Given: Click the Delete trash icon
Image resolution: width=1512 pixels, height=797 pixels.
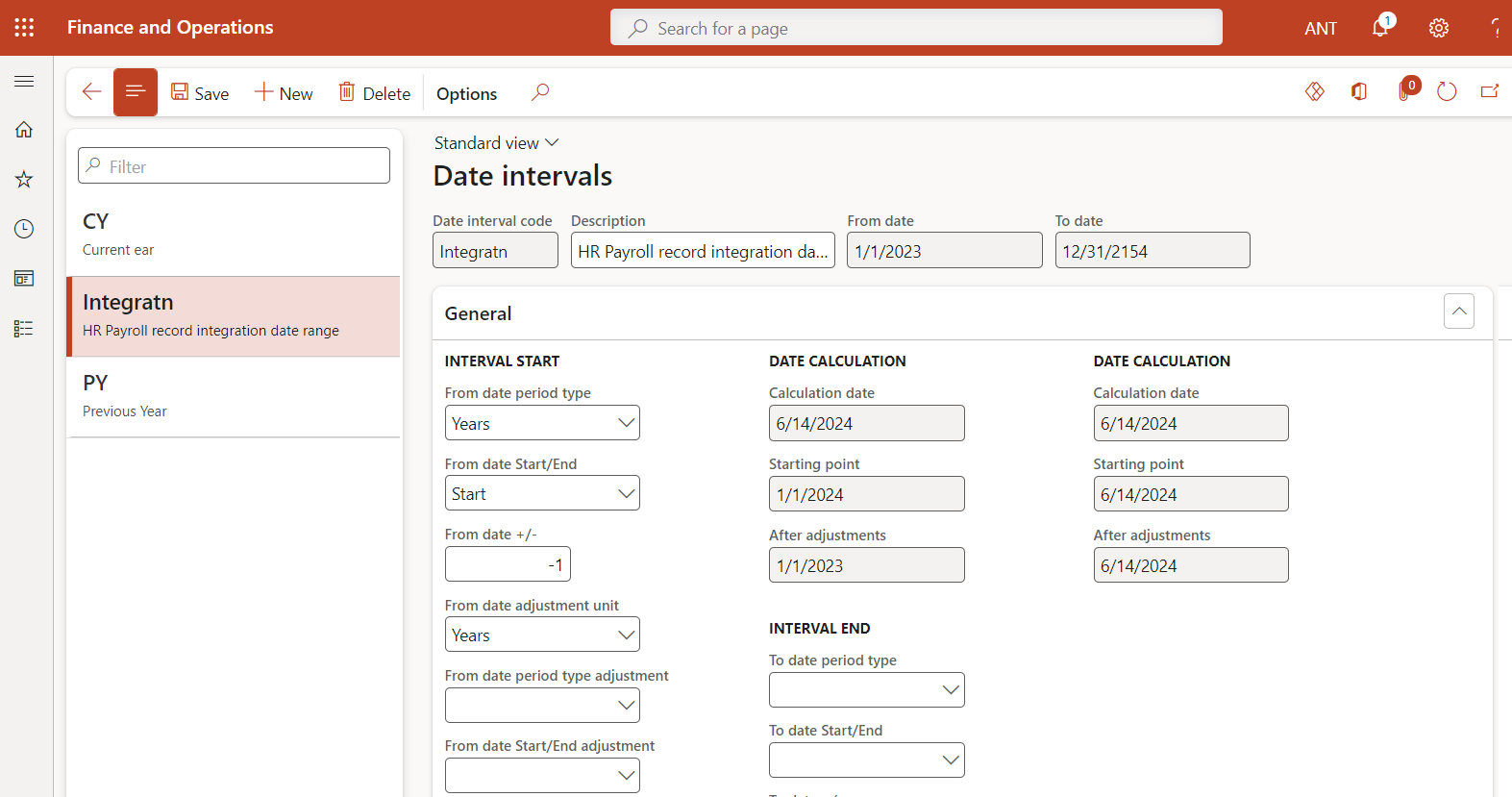Looking at the screenshot, I should 347,91.
